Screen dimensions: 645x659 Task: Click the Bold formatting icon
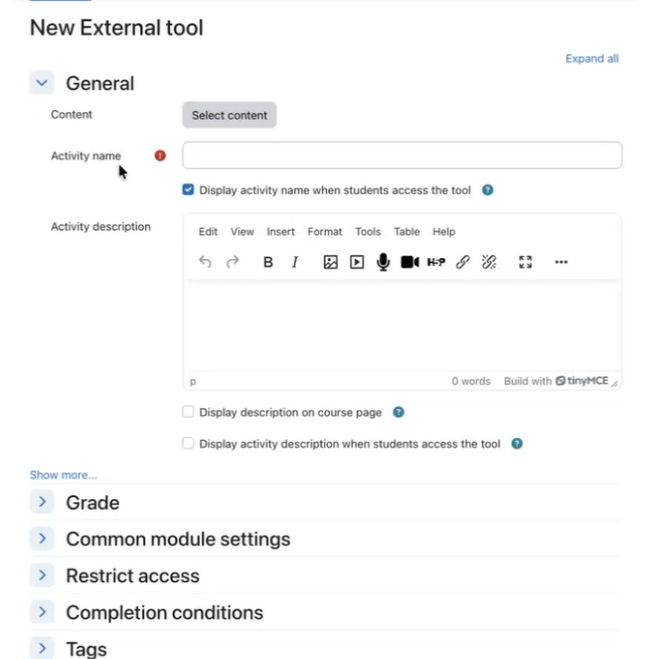pyautogui.click(x=268, y=262)
